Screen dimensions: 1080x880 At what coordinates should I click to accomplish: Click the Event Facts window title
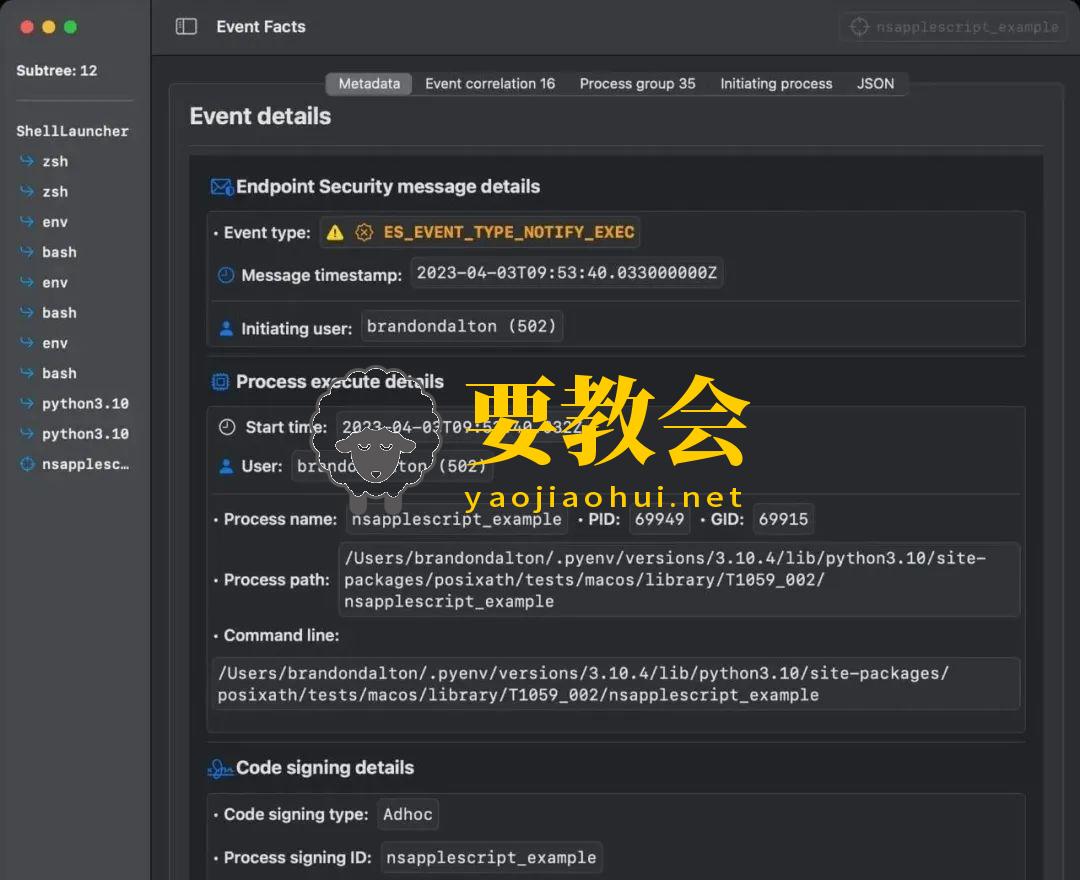tap(261, 27)
